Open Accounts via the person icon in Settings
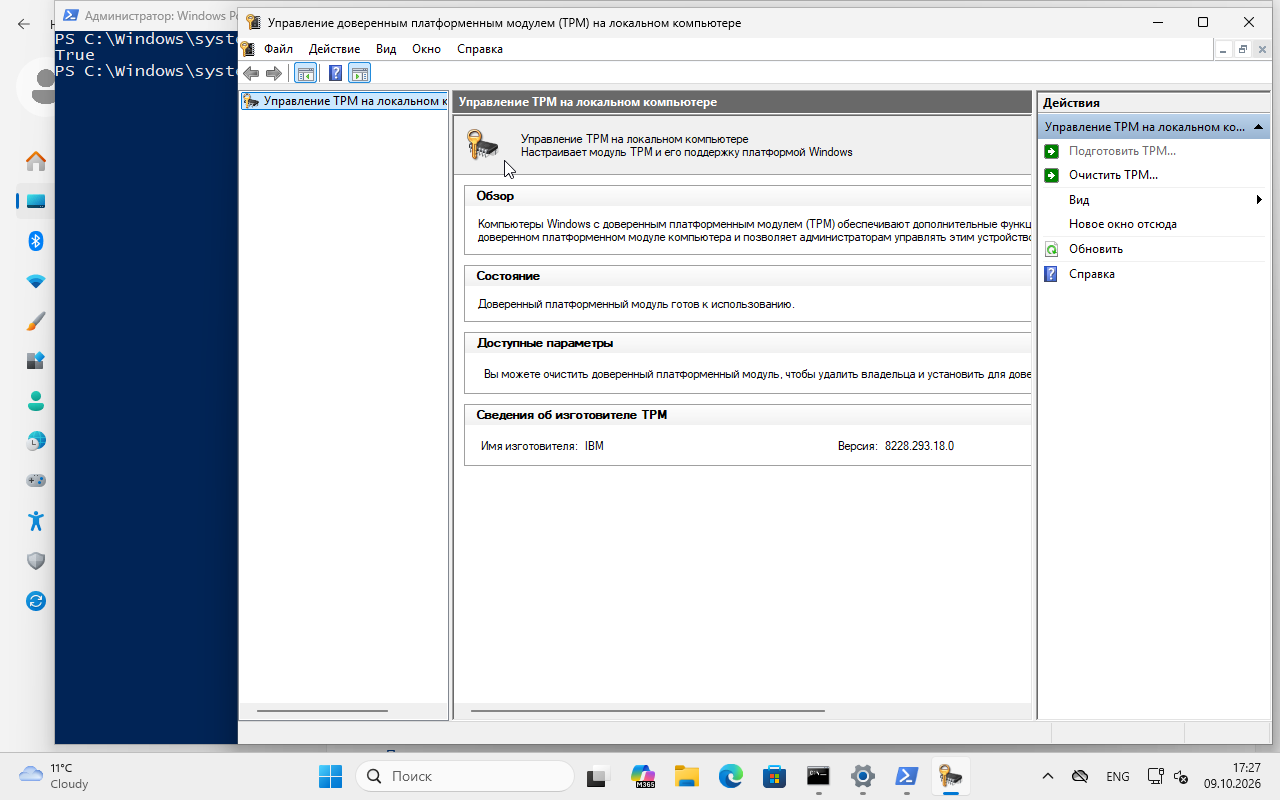Screen dimensions: 1280x800 36,401
